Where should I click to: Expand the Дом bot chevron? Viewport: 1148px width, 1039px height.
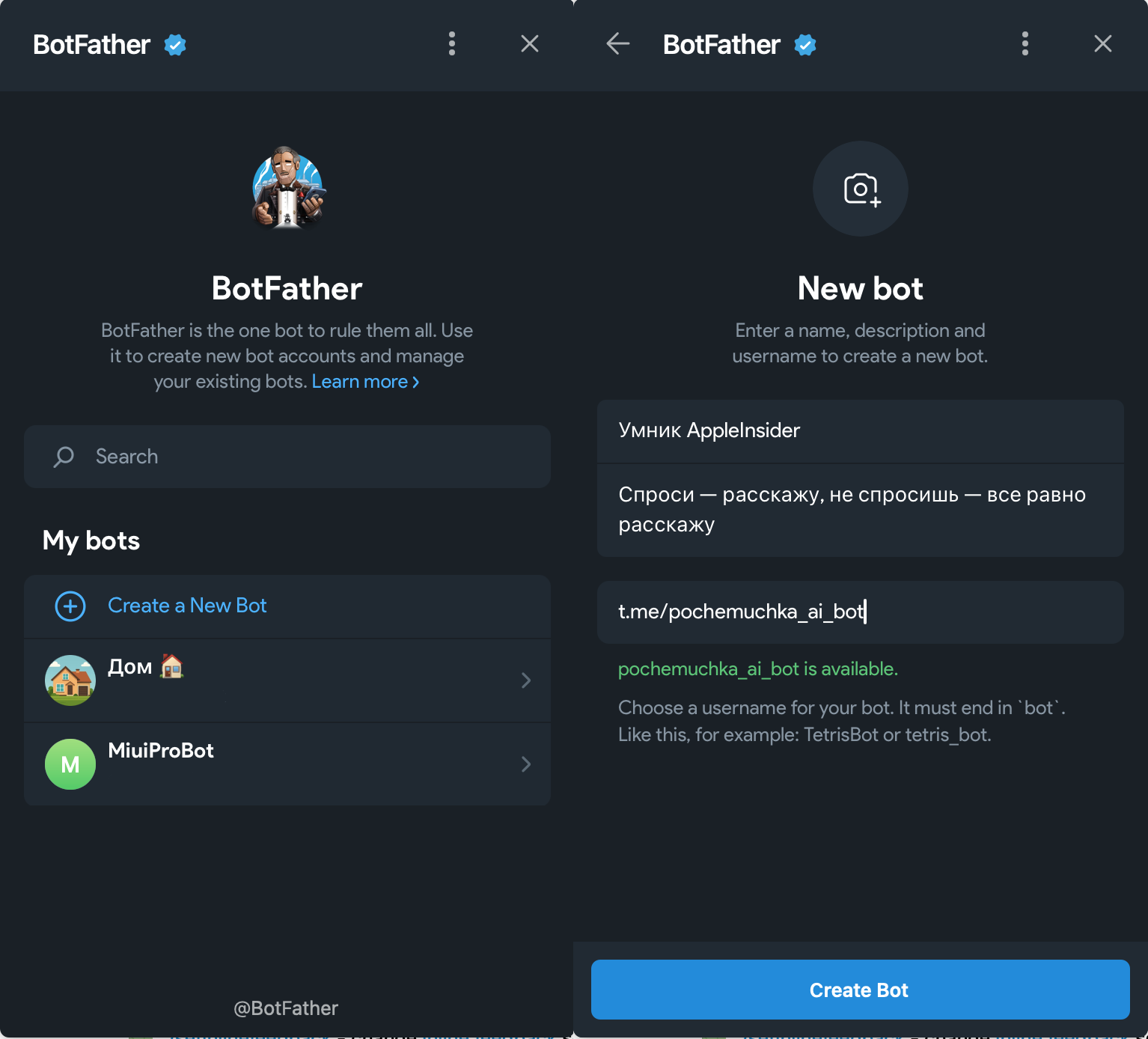tap(526, 680)
